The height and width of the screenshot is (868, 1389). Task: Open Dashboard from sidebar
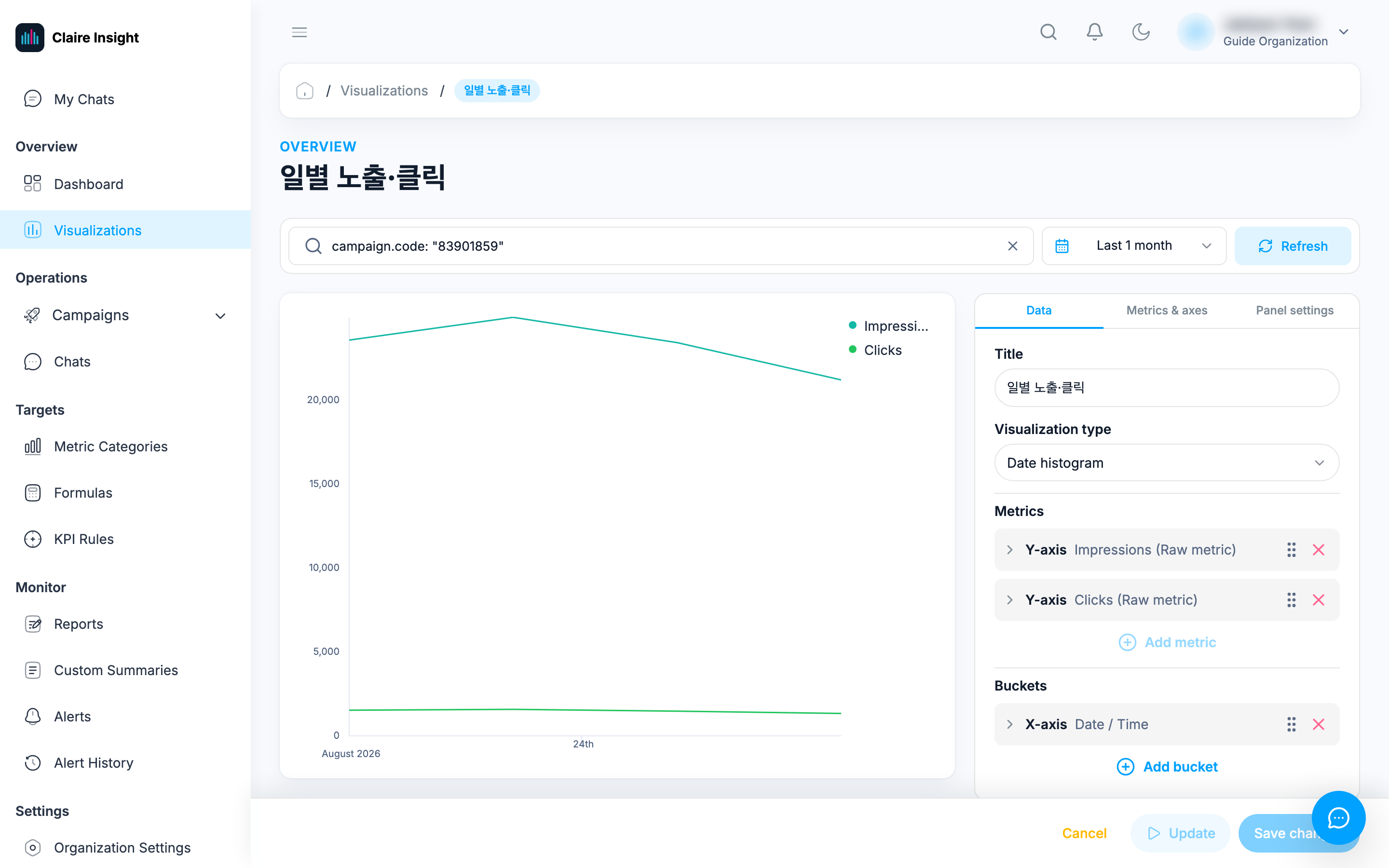point(125,184)
